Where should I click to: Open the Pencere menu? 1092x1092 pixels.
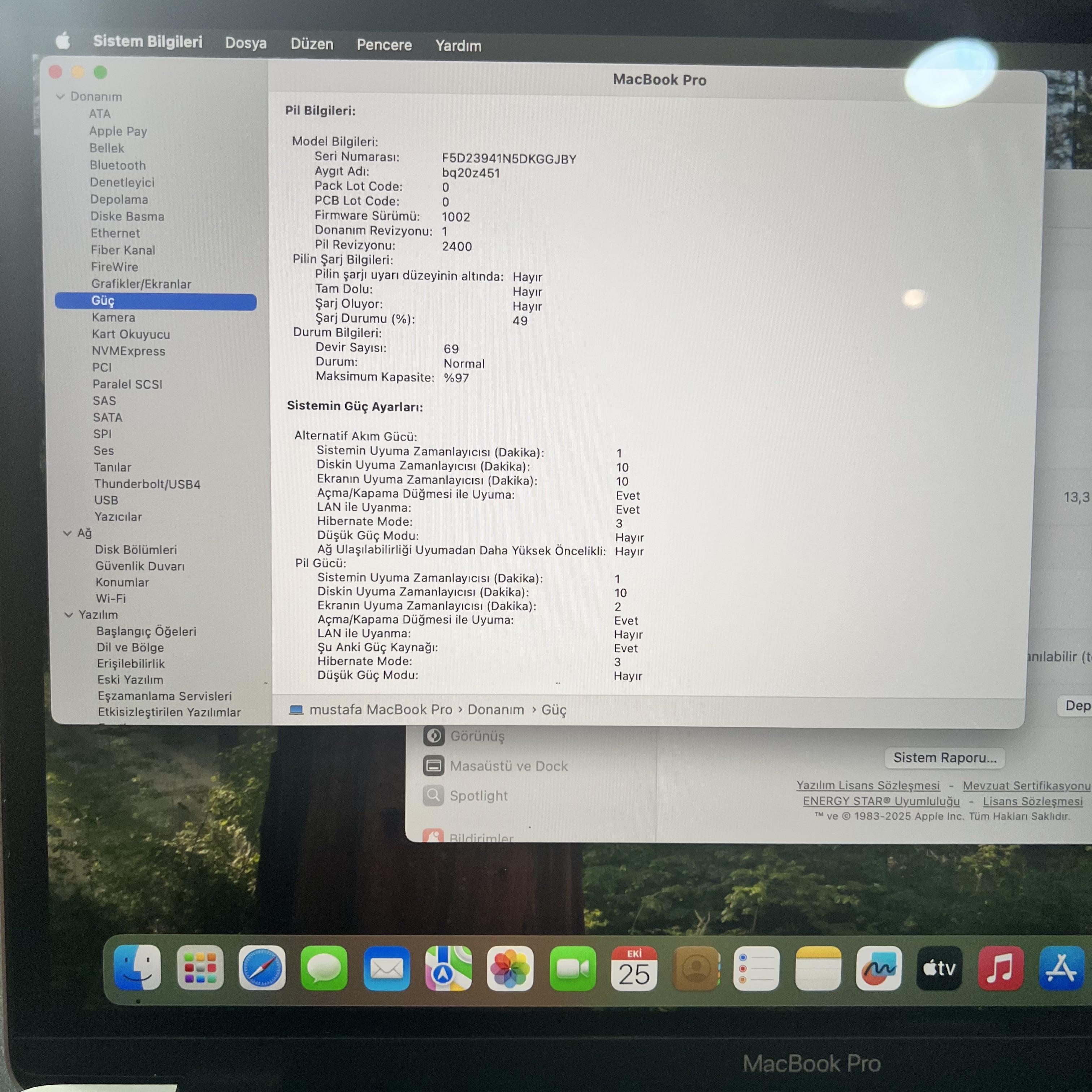coord(384,45)
